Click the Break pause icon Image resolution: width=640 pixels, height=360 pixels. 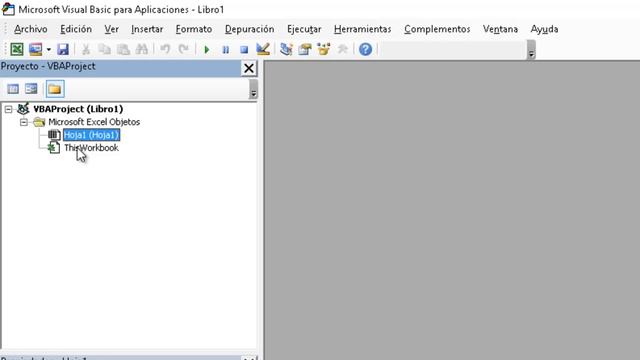point(225,49)
